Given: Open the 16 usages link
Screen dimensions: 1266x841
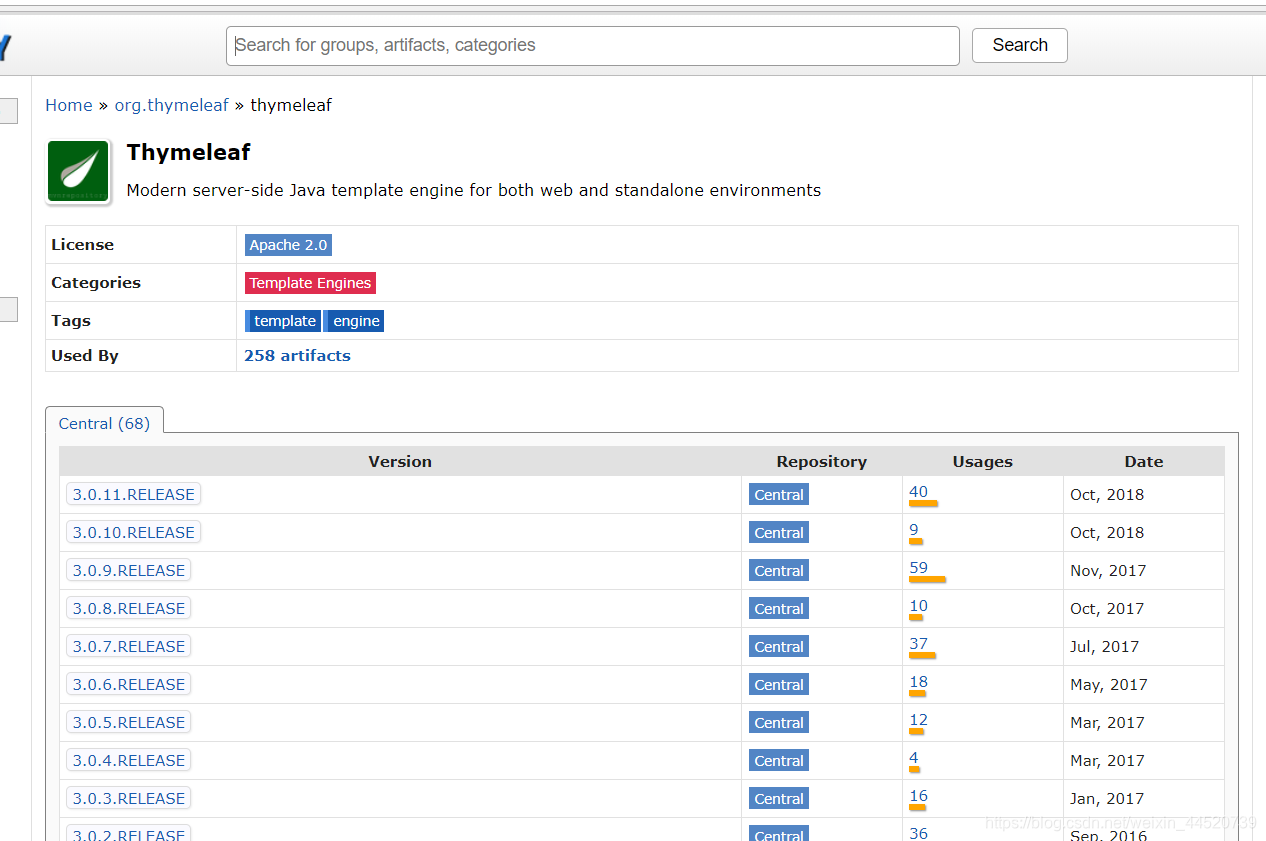Looking at the screenshot, I should click(x=919, y=796).
